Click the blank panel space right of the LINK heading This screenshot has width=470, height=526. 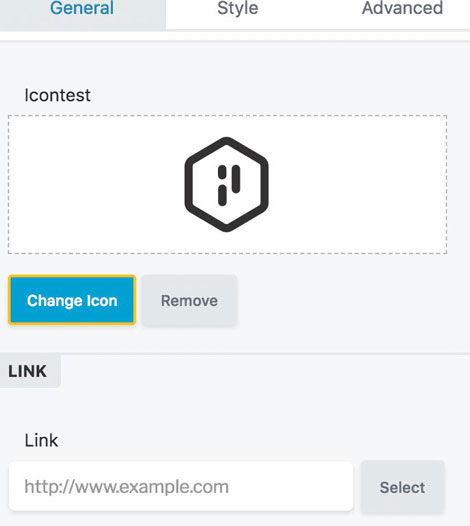pos(265,371)
